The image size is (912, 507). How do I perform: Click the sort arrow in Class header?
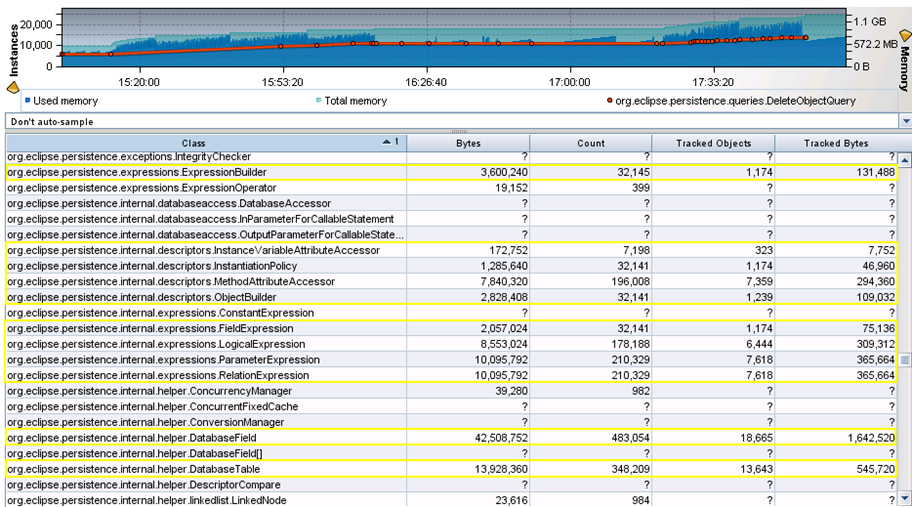pos(388,143)
